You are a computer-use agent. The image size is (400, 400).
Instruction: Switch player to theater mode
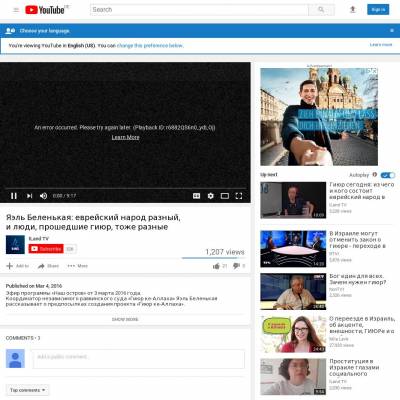point(225,196)
